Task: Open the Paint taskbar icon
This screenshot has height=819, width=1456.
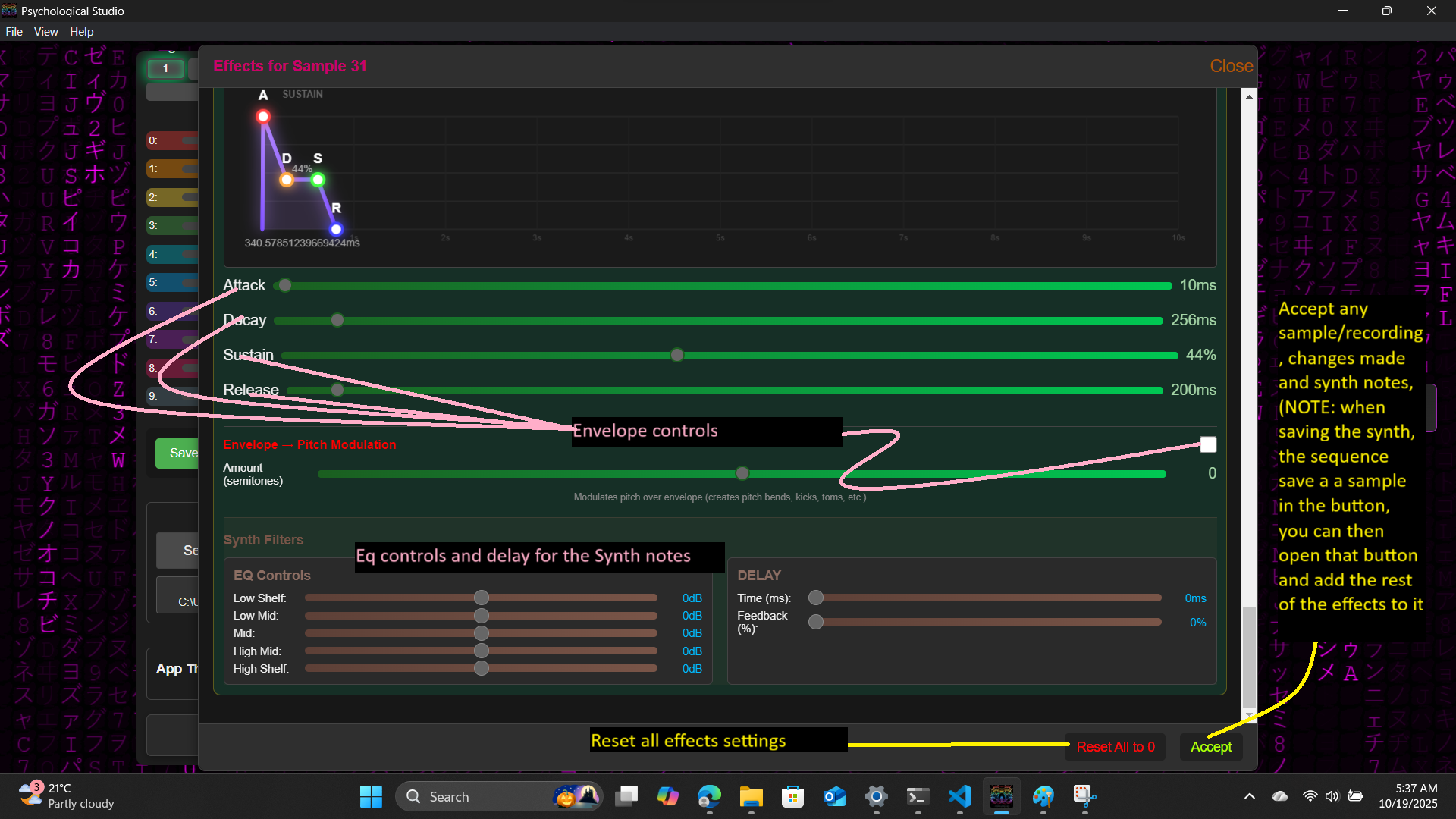Action: 1043,796
